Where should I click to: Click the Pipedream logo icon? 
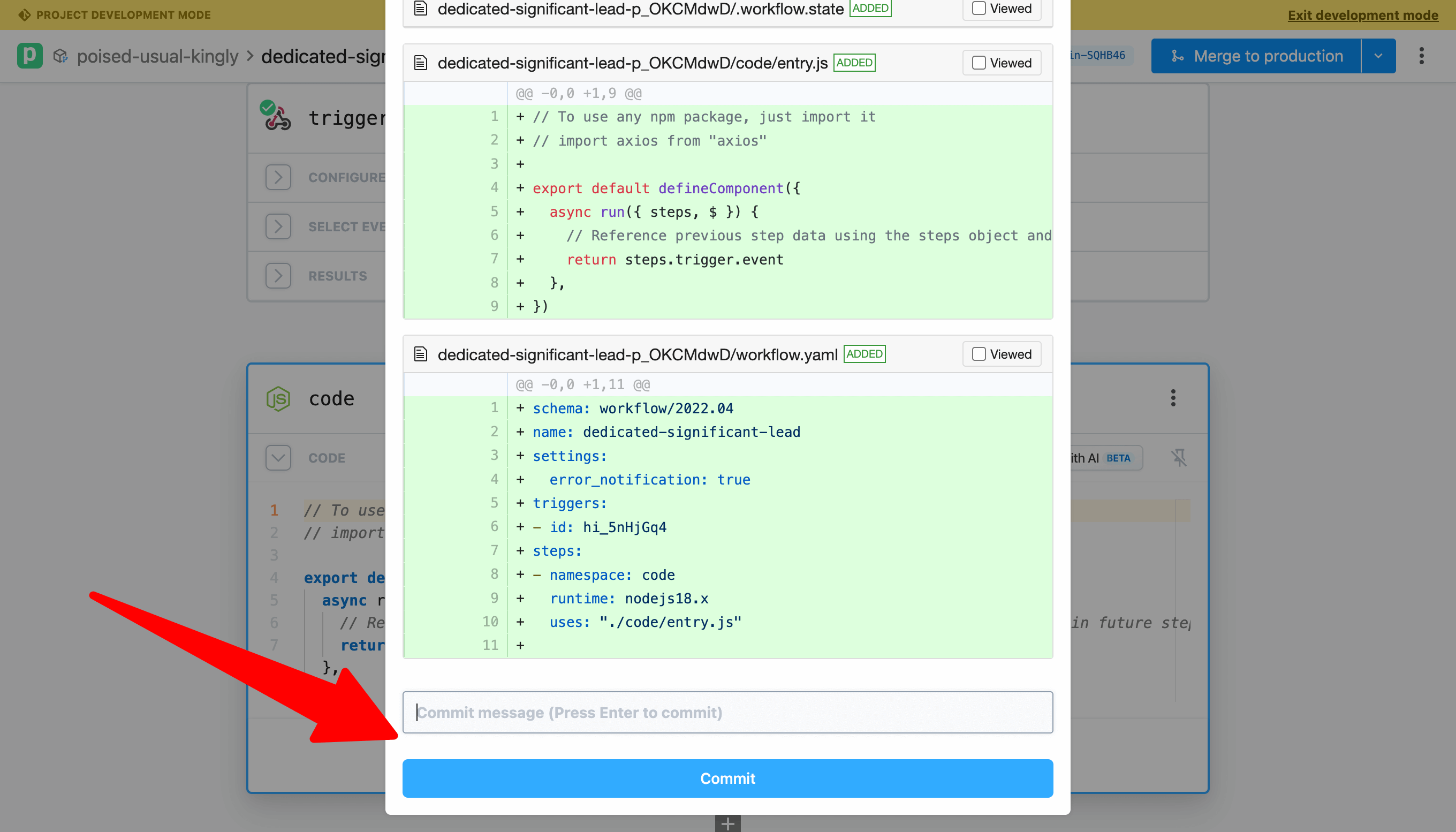tap(29, 56)
